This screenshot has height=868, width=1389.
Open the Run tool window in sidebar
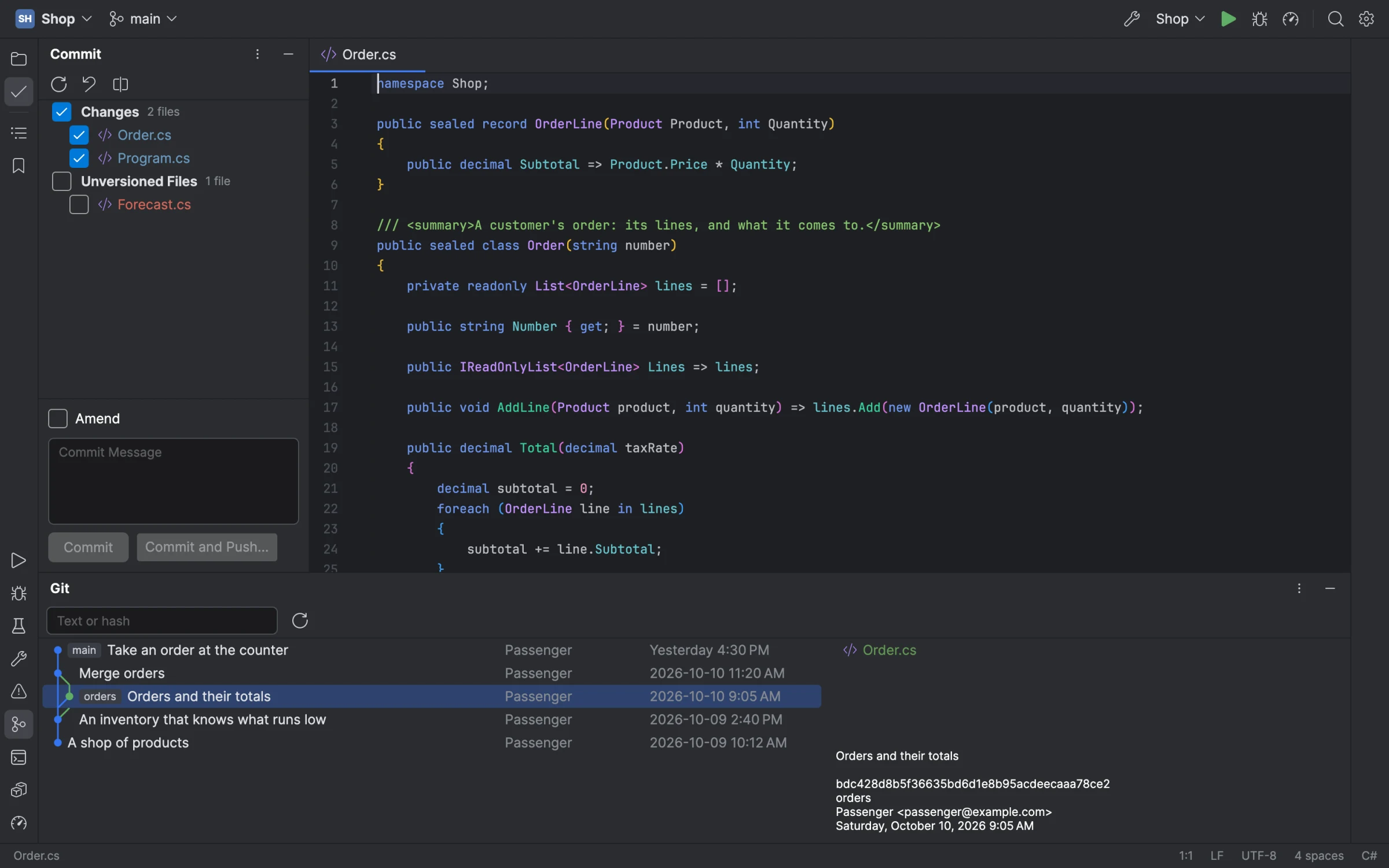pyautogui.click(x=19, y=560)
